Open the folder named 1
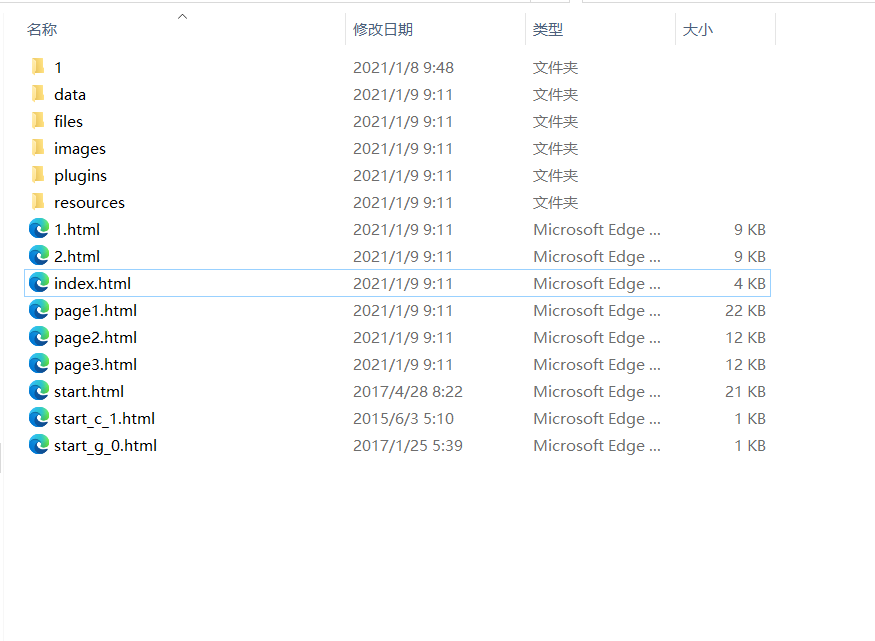Screen dimensions: 875x641 tap(57, 67)
